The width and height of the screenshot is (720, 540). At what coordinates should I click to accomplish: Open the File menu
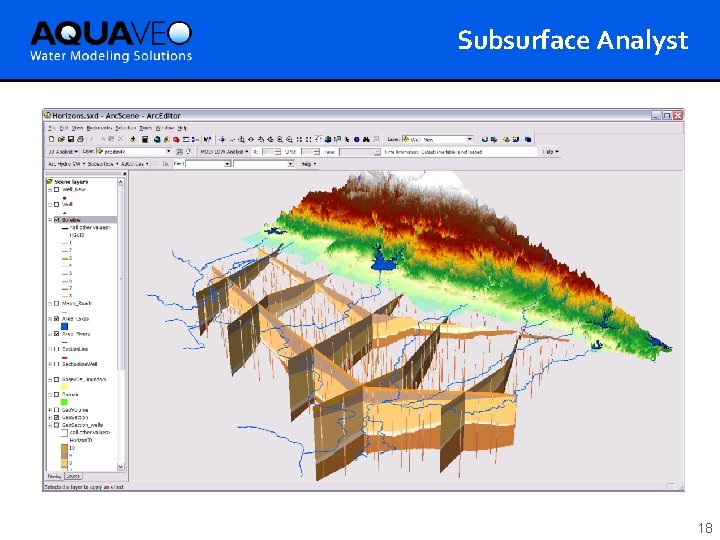pos(52,128)
